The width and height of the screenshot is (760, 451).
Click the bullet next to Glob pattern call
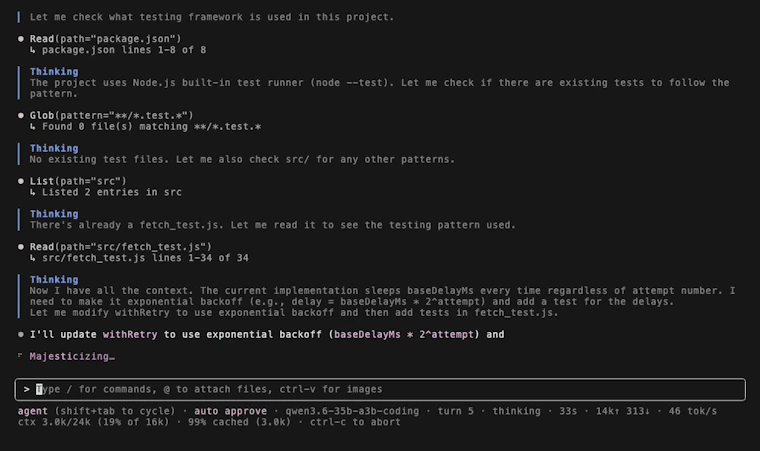[x=21, y=115]
